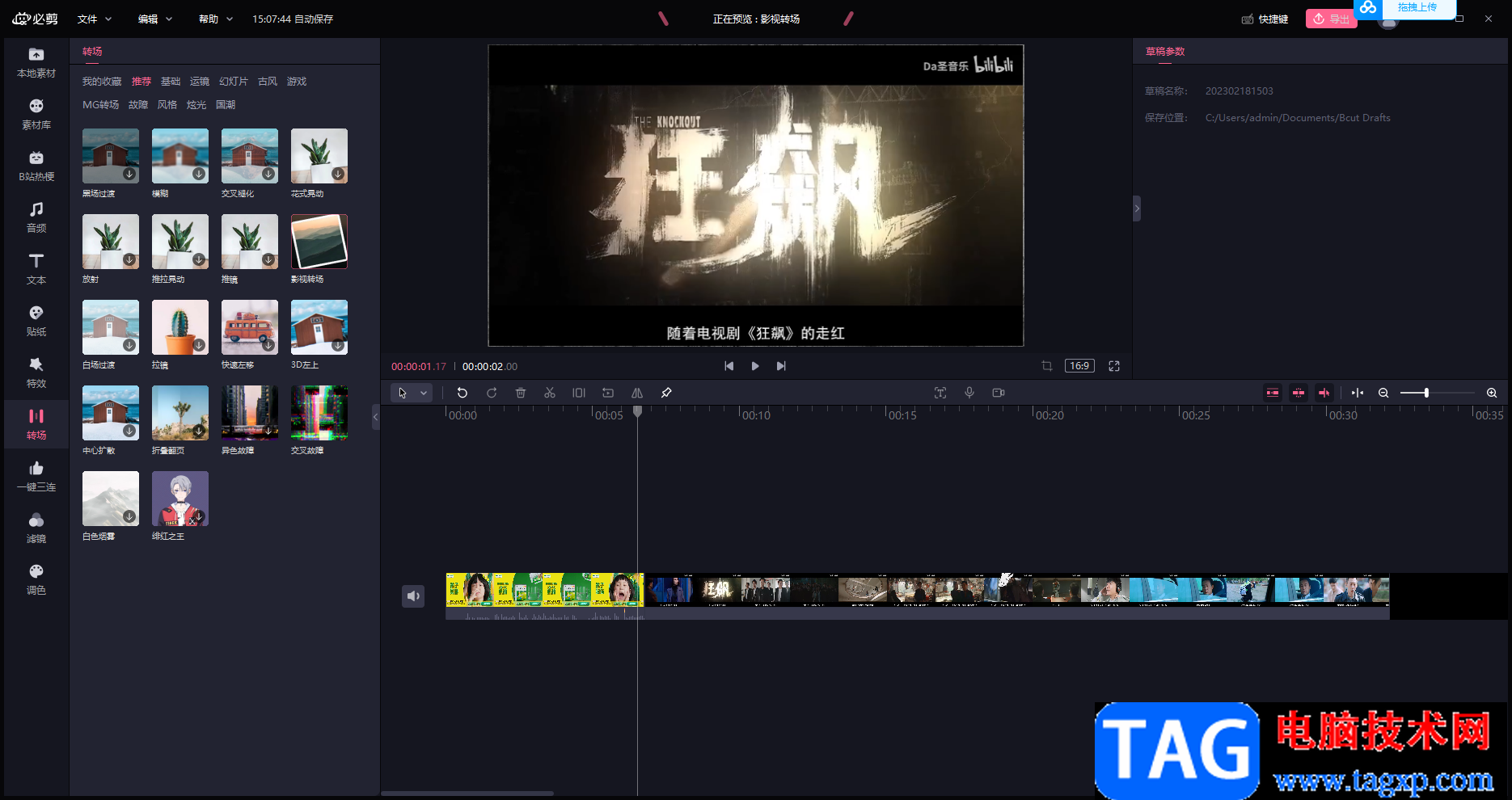Select the 交叉故障 glitch transition thumbnail
The height and width of the screenshot is (800, 1512).
[319, 413]
